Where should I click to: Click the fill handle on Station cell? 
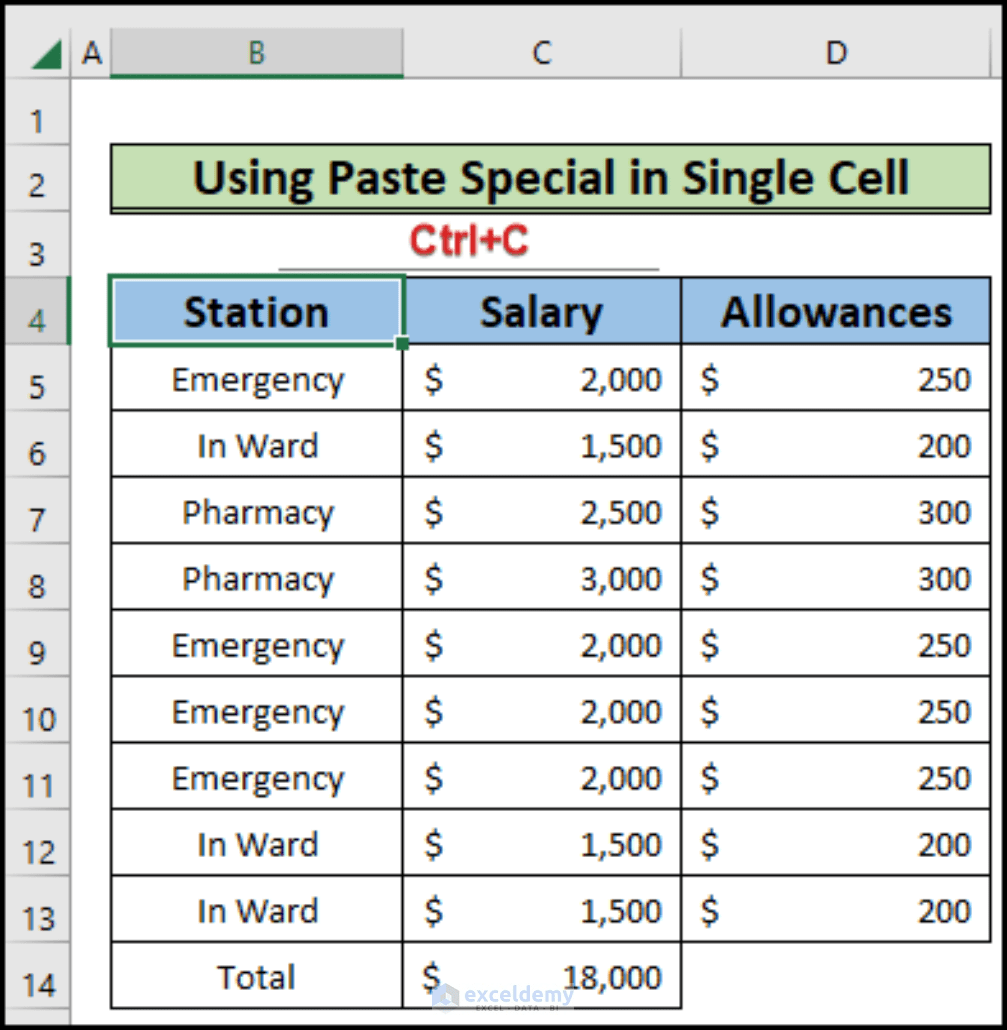point(402,344)
